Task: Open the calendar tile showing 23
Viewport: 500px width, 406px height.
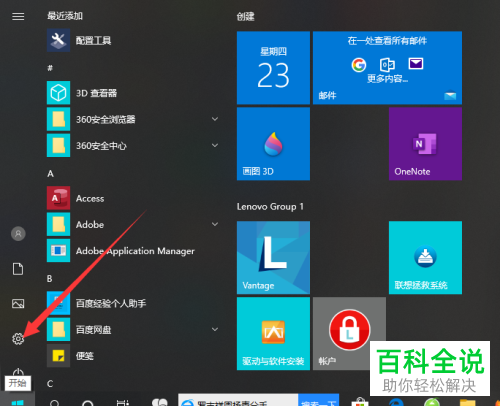Action: click(273, 68)
